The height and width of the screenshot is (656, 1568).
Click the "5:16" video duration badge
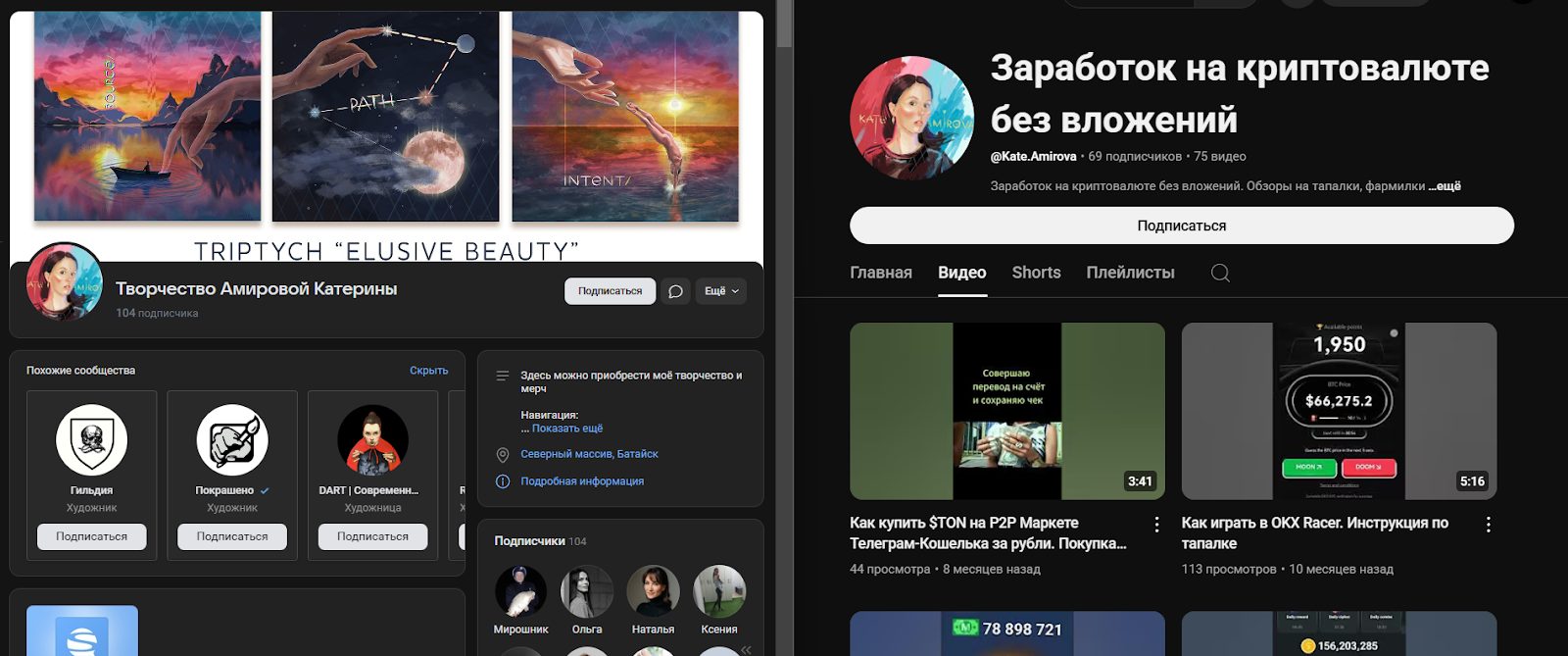(x=1472, y=481)
